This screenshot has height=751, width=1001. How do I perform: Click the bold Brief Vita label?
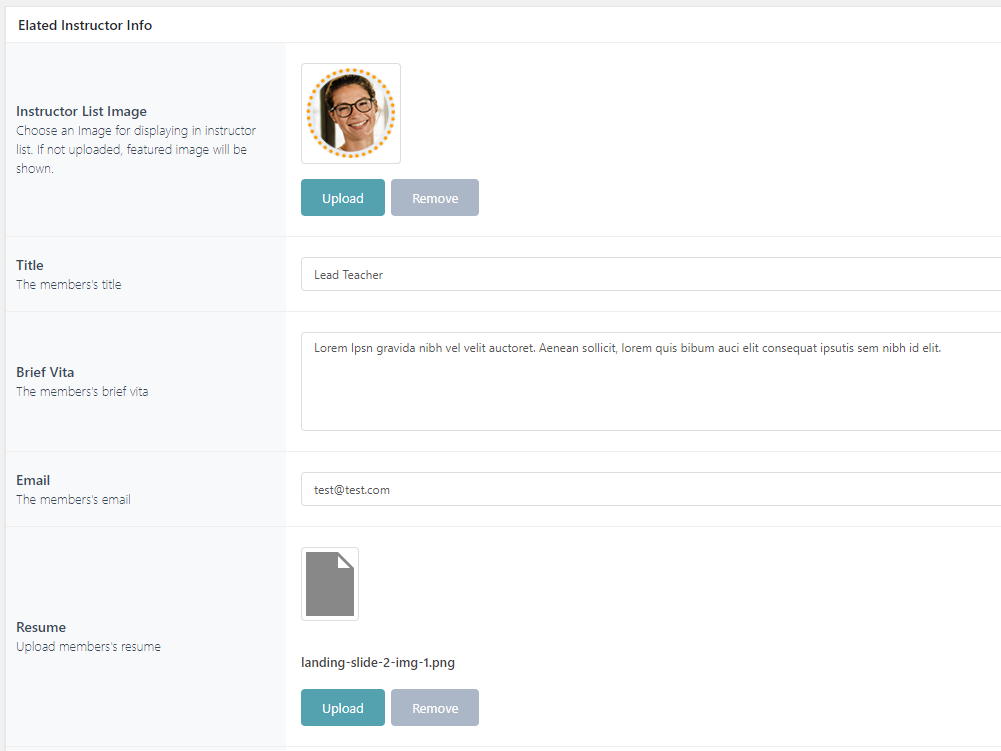point(45,372)
